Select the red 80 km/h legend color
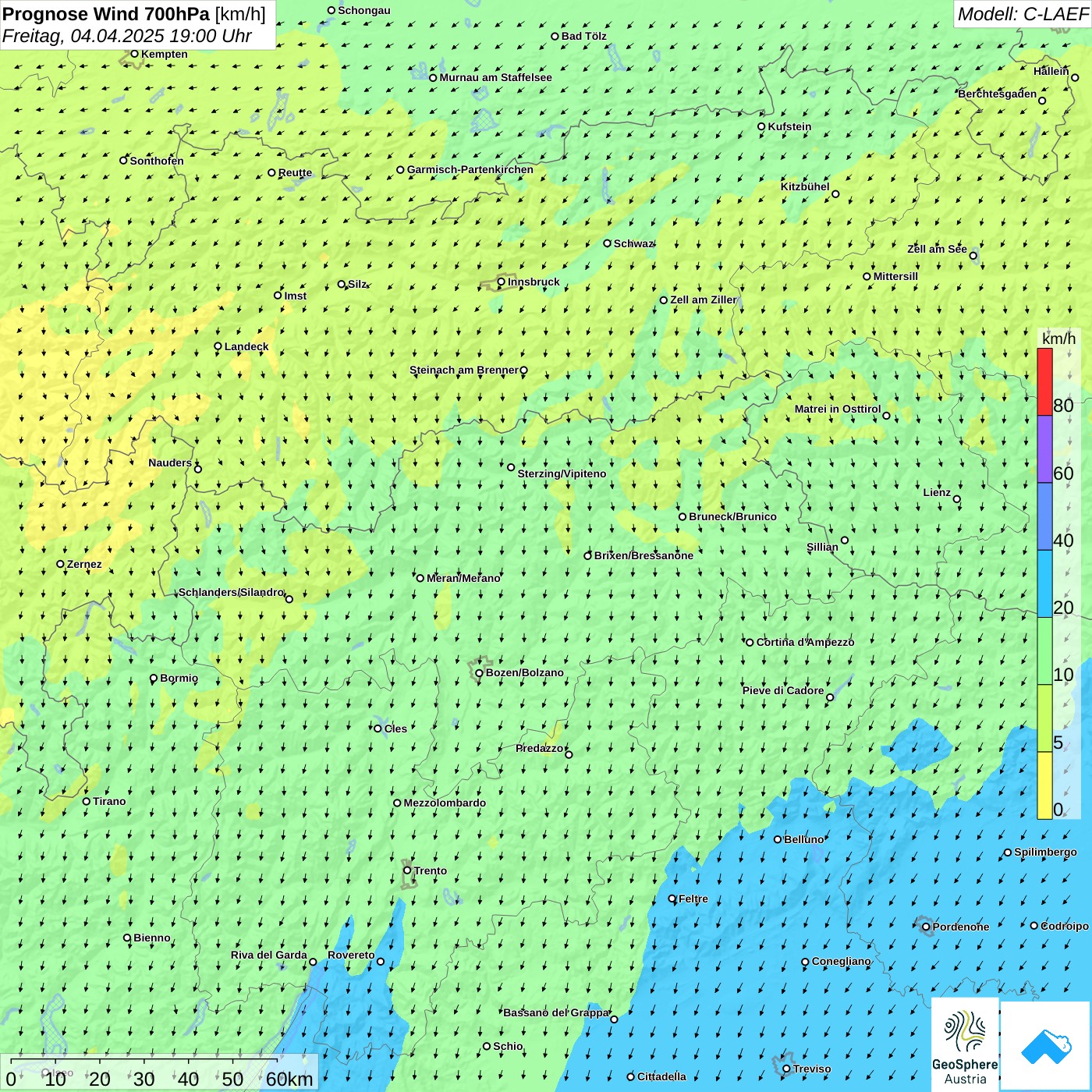Image resolution: width=1092 pixels, height=1092 pixels. (x=1044, y=381)
